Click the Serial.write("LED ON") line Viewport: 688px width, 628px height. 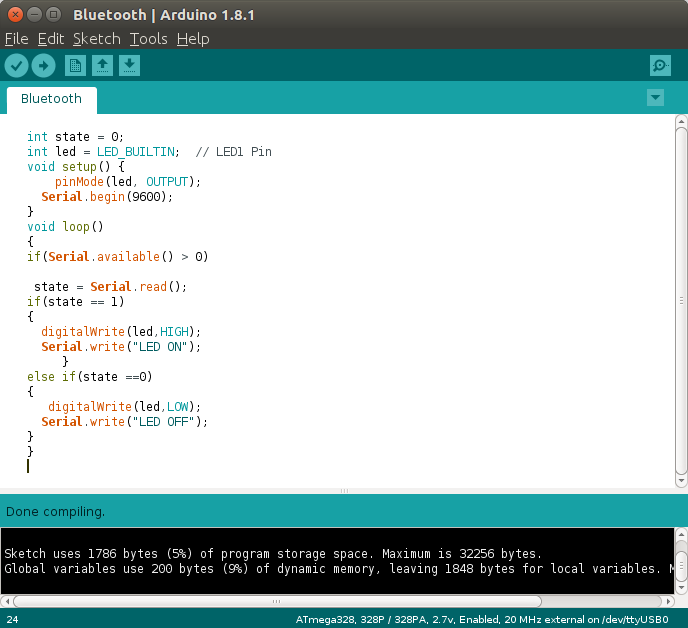click(x=121, y=347)
